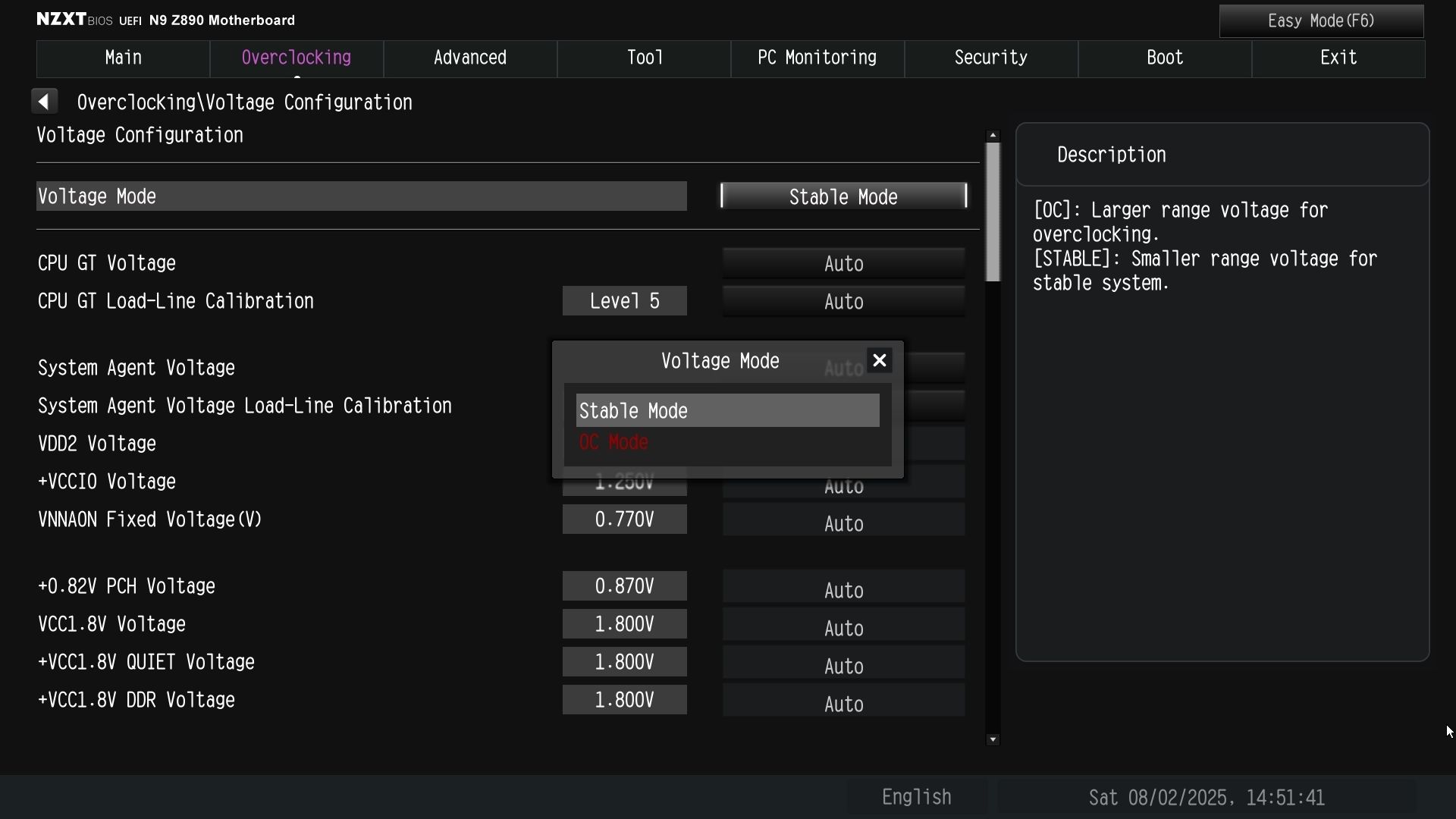The width and height of the screenshot is (1456, 819).
Task: Select the +0.82V PCH Voltage 0.870V field
Action: pyautogui.click(x=624, y=586)
